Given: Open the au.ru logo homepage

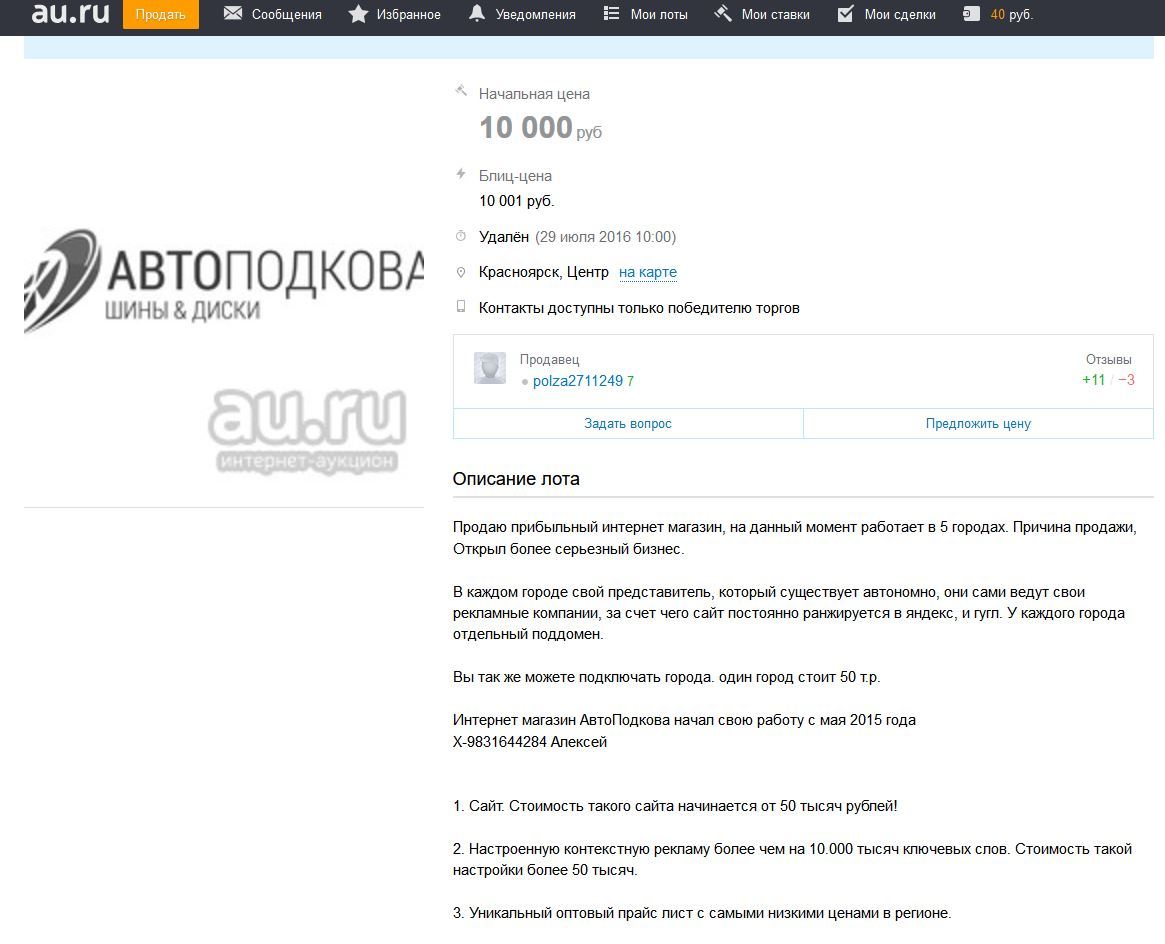Looking at the screenshot, I should coord(71,13).
